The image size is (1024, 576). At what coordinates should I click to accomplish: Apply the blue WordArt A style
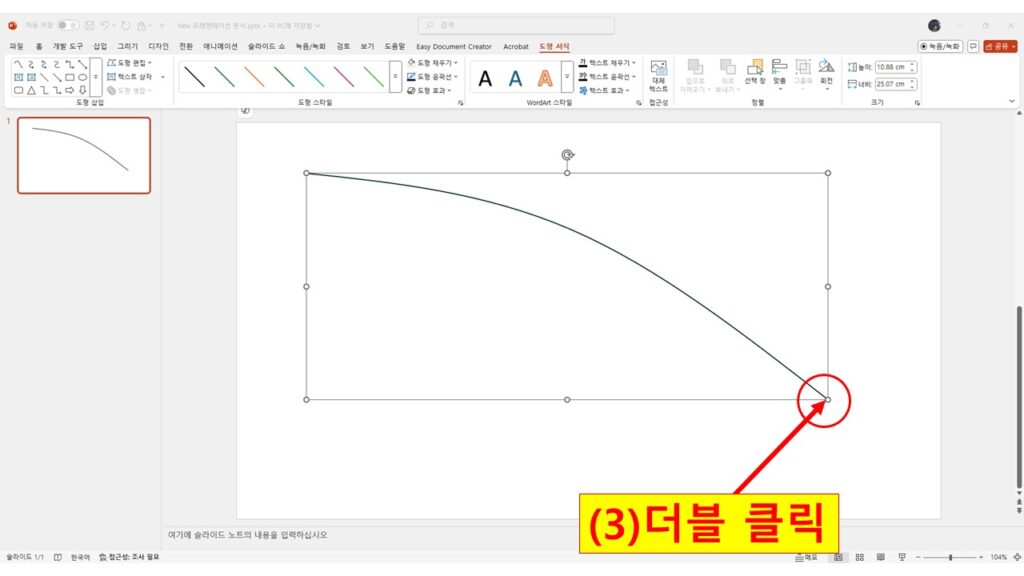coord(515,78)
